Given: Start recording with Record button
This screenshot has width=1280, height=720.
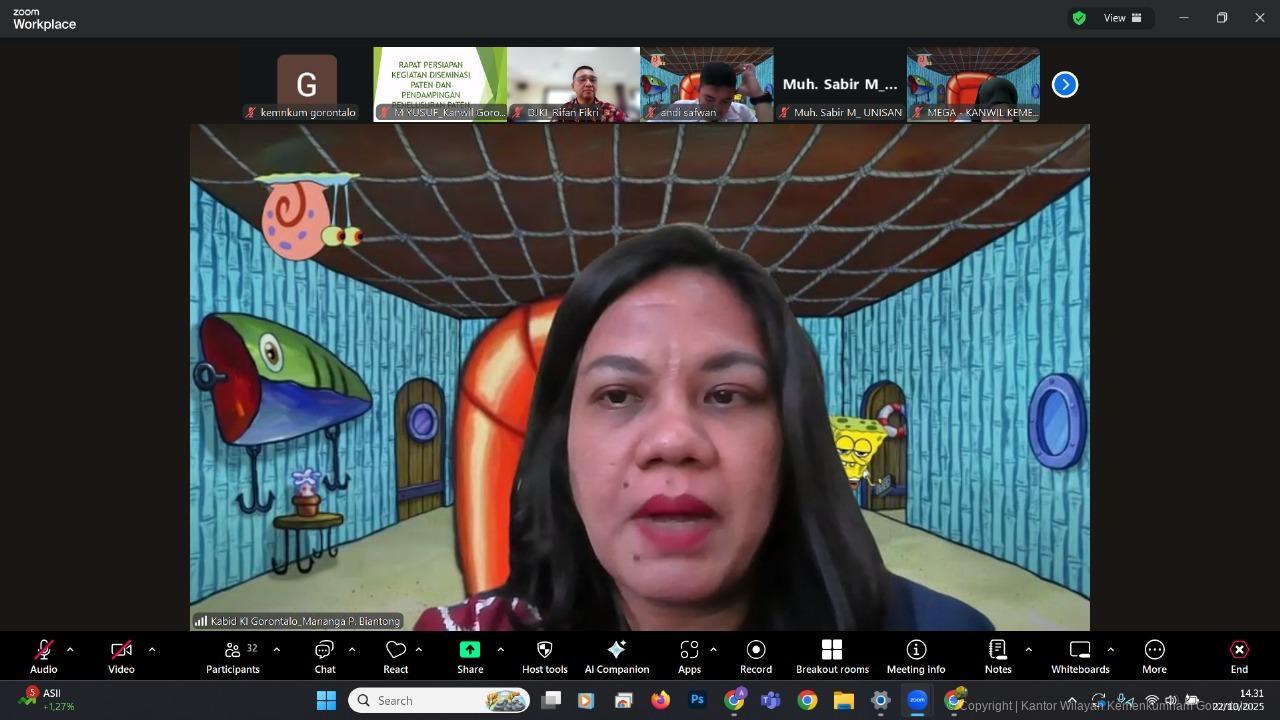Looking at the screenshot, I should (756, 656).
